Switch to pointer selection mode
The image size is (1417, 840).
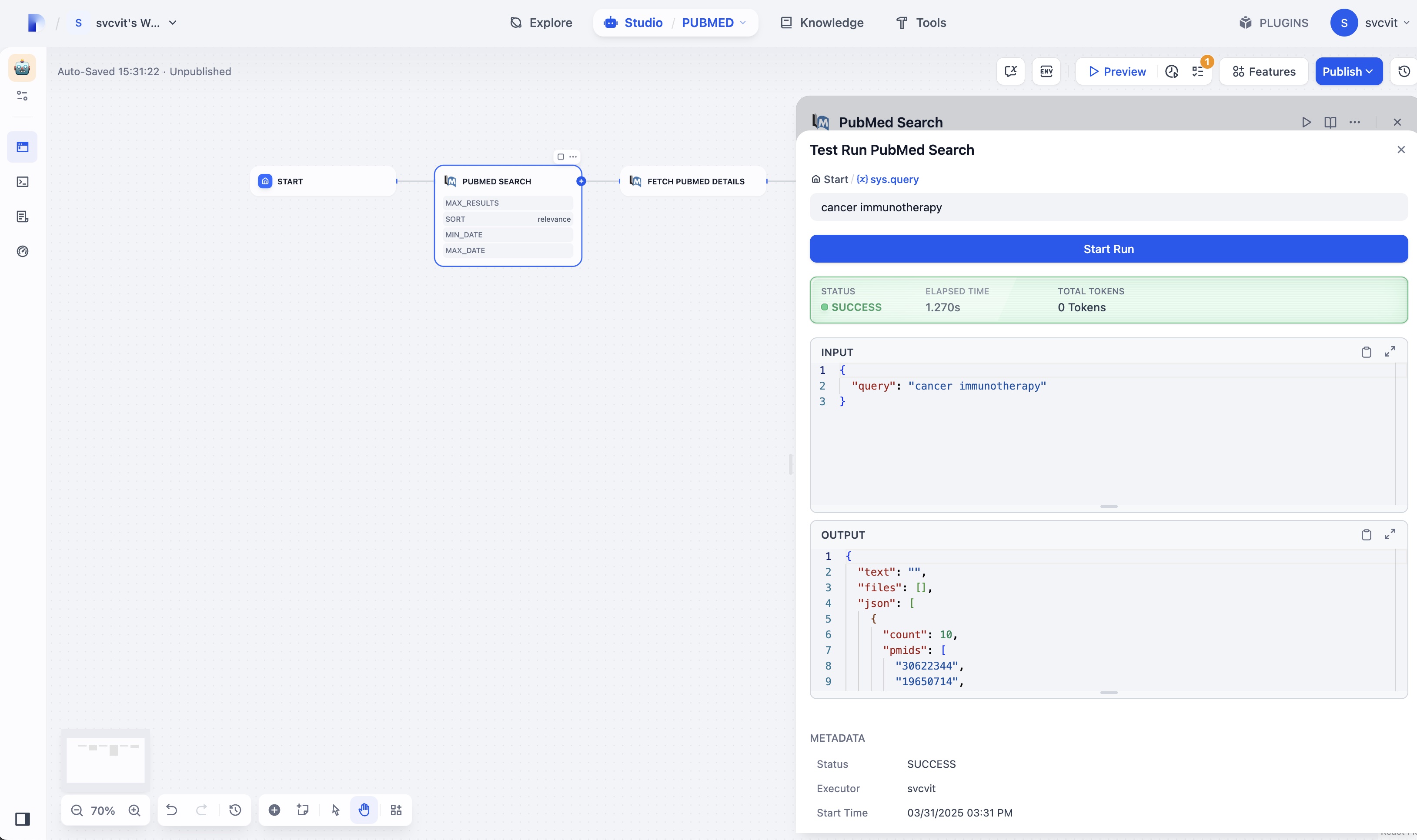(336, 810)
